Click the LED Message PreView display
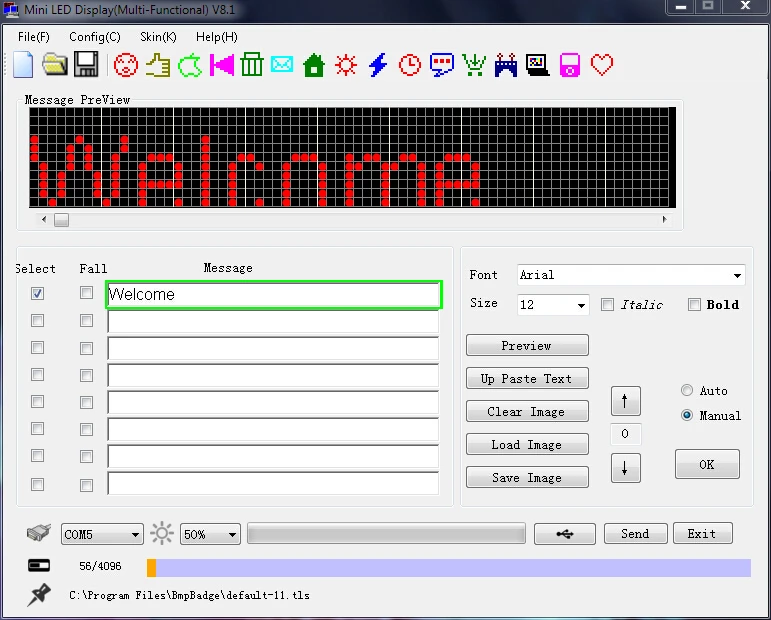Screen dimensions: 771x620 coord(352,157)
